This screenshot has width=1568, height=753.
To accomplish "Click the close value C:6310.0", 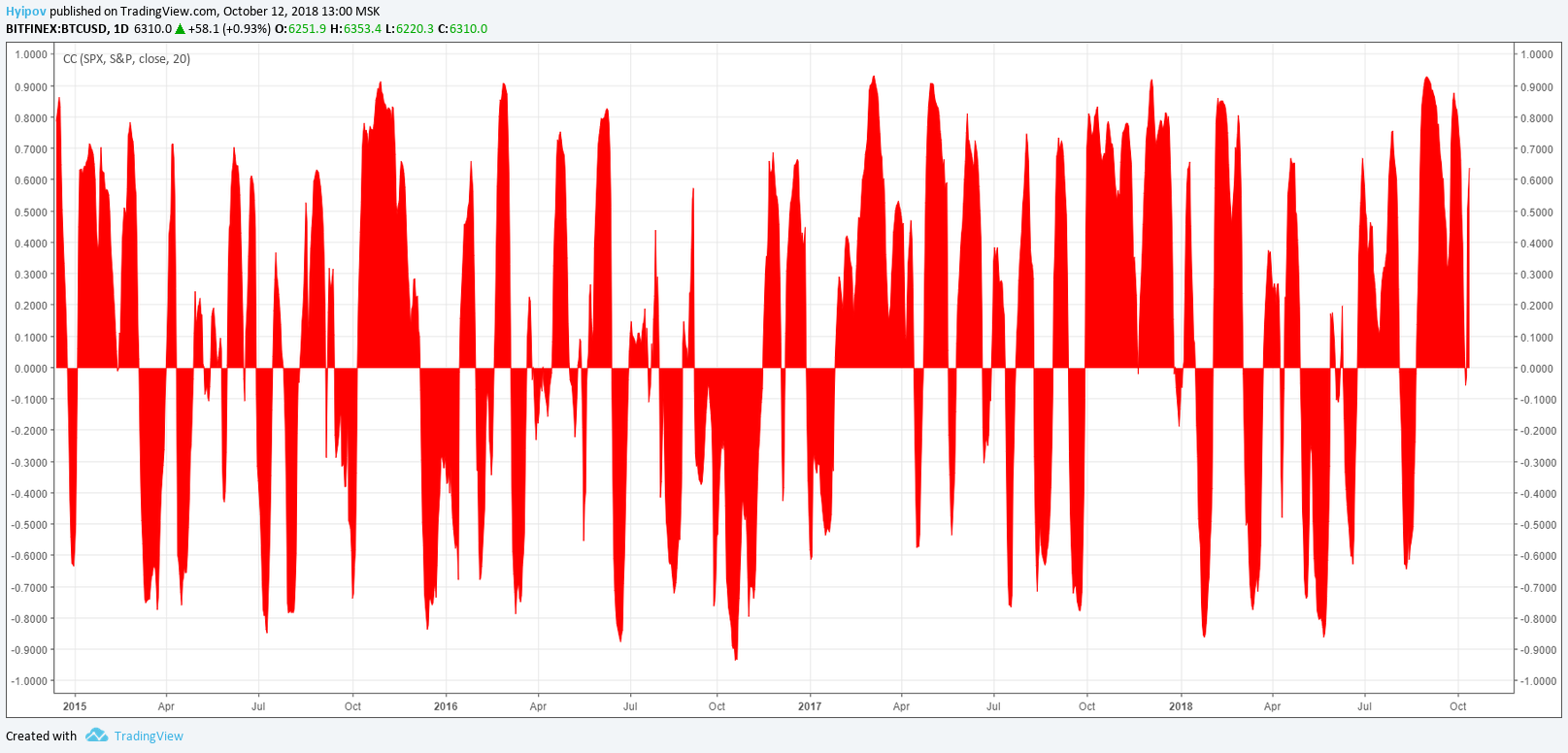I will (x=463, y=29).
